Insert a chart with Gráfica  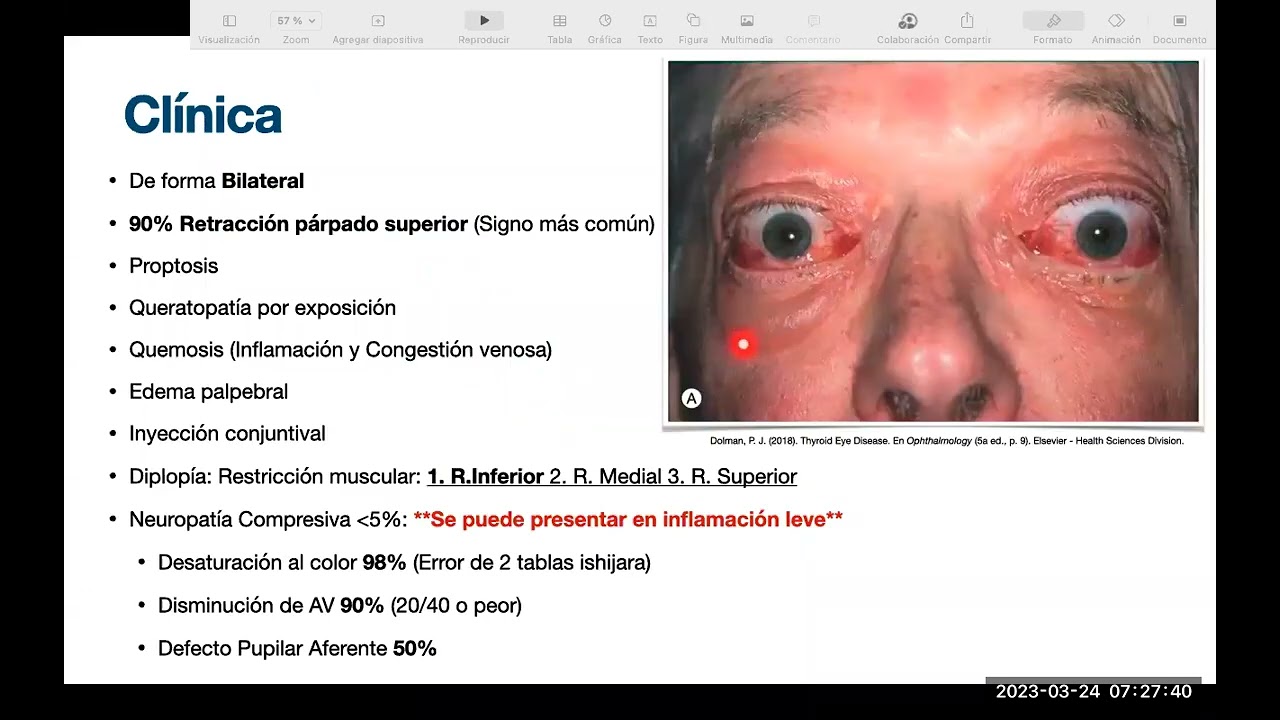tap(605, 28)
